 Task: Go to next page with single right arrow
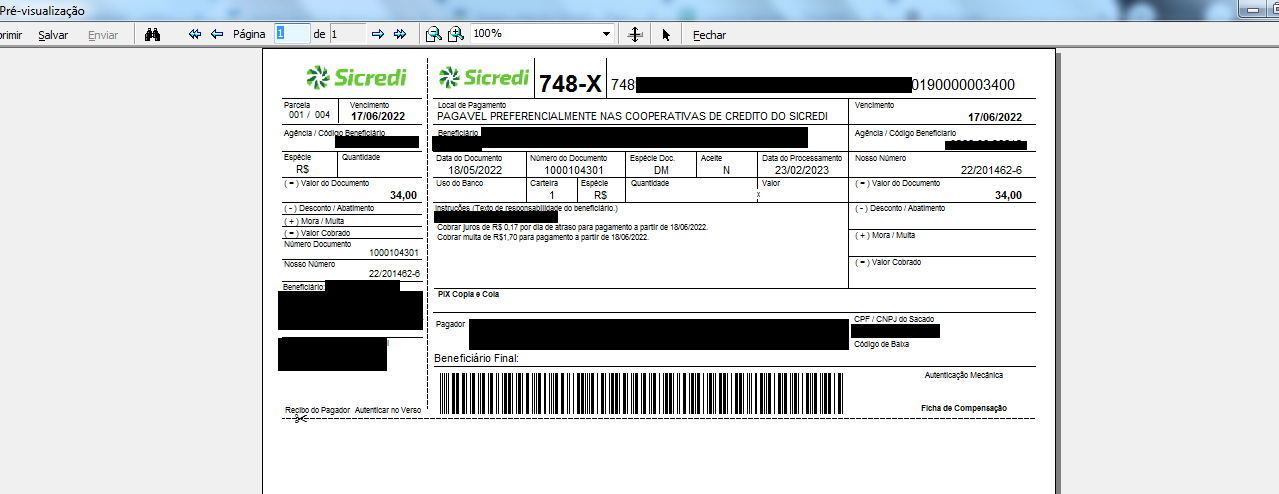pyautogui.click(x=378, y=34)
